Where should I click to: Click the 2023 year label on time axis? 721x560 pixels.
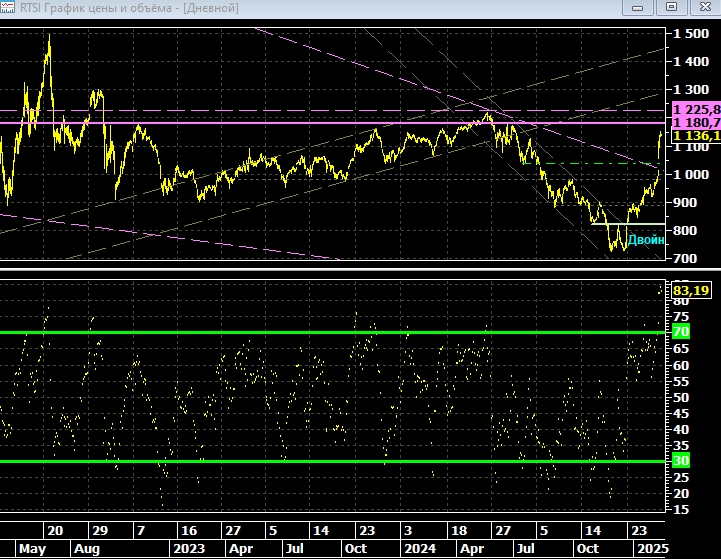tap(188, 549)
